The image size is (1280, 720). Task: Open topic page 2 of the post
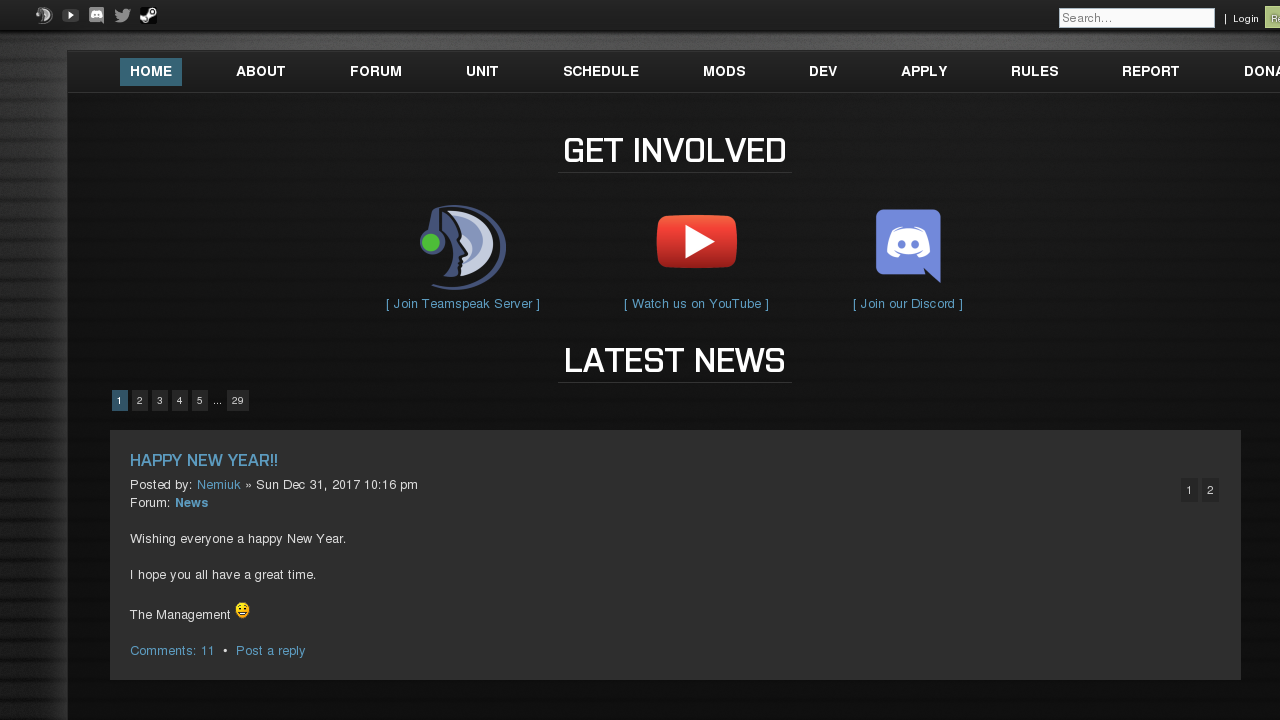pos(1210,490)
